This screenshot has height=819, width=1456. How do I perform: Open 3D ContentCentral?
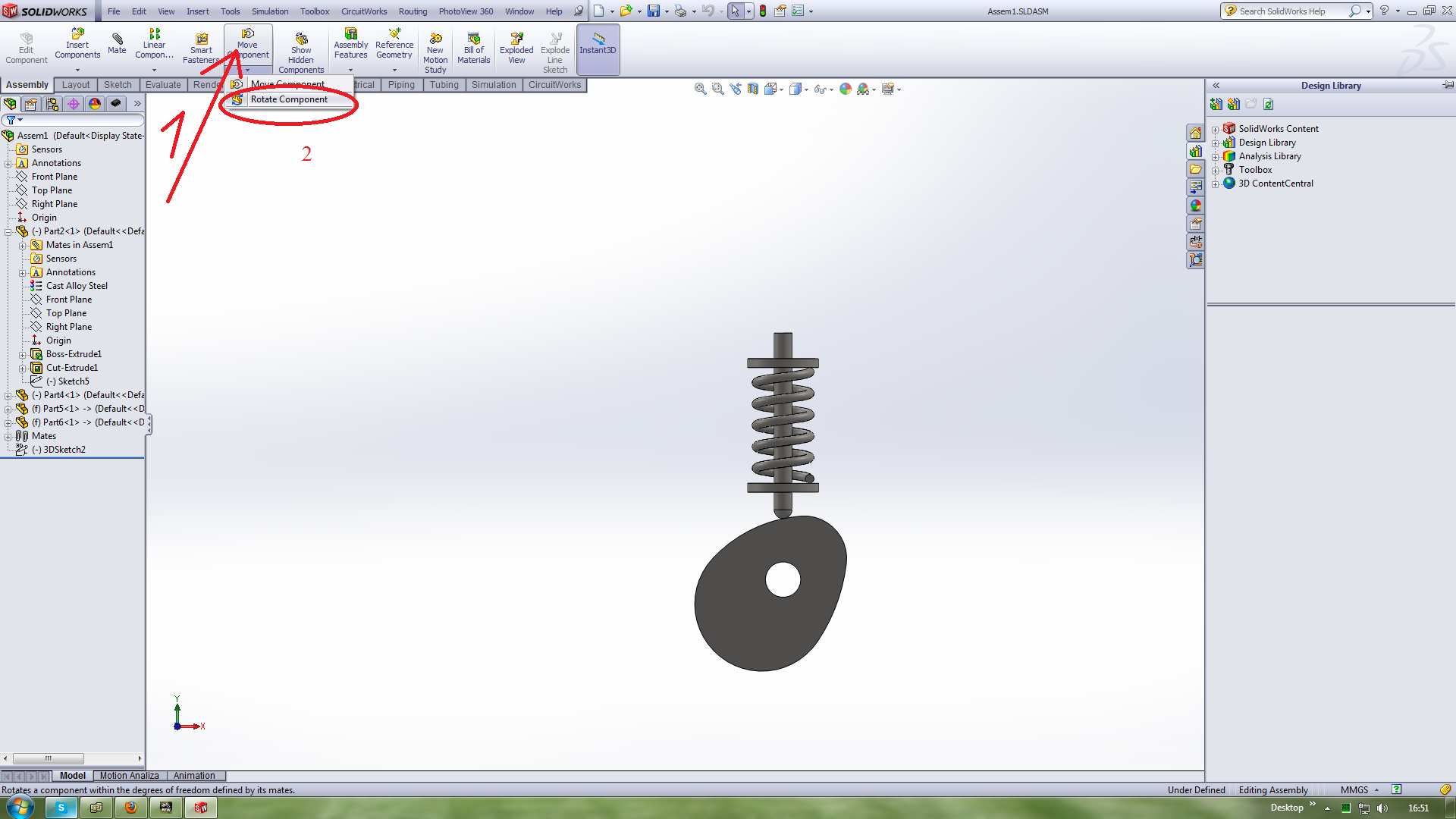pos(1274,183)
